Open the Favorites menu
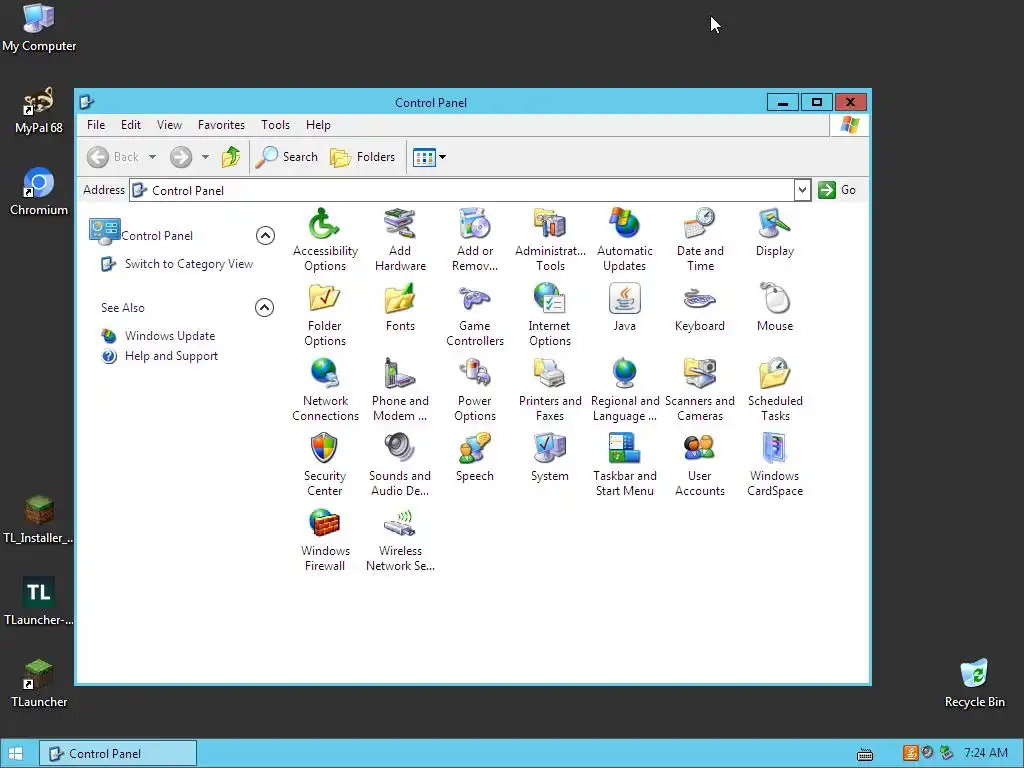Viewport: 1024px width, 768px height. pos(221,125)
